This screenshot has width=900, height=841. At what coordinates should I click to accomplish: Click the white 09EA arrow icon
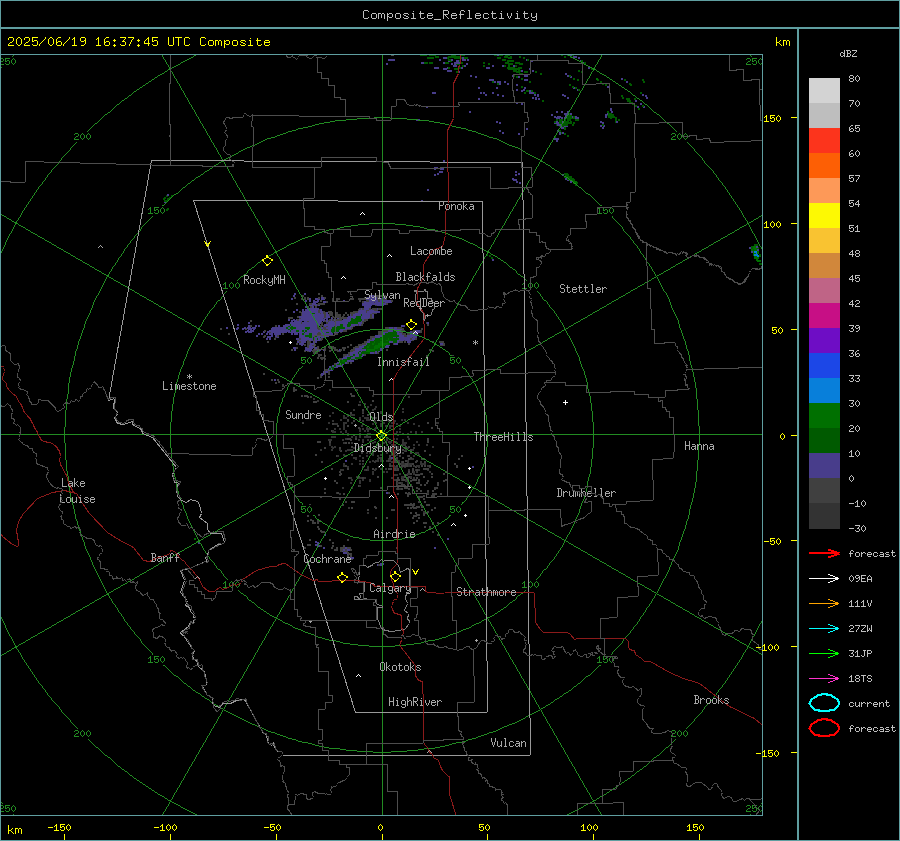824,578
